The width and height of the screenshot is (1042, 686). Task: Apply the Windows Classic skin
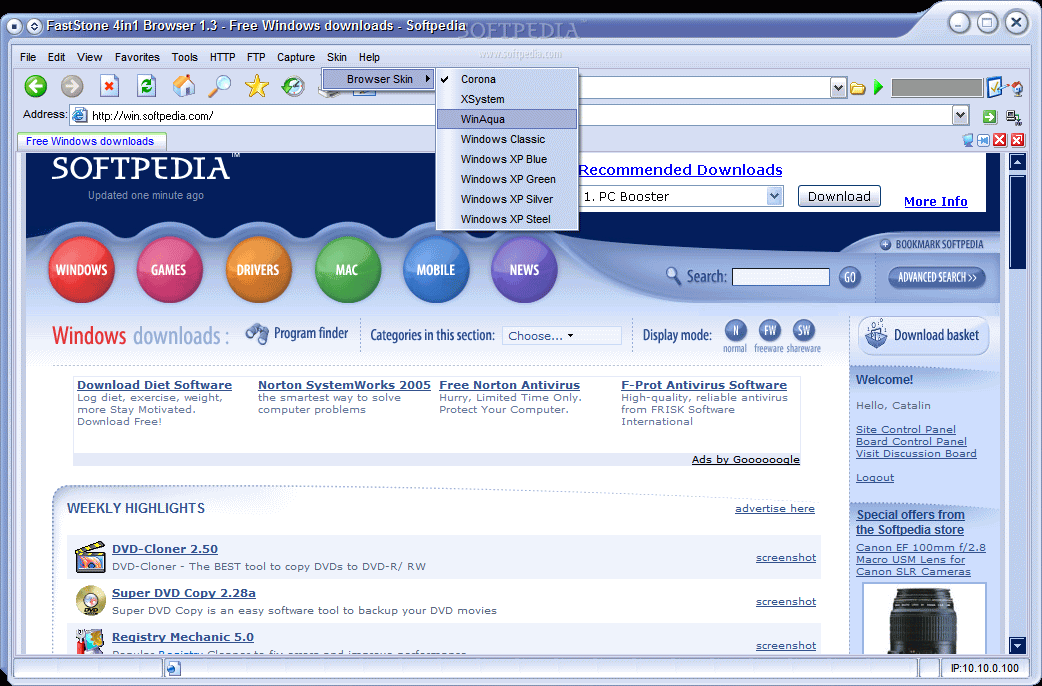coord(507,139)
